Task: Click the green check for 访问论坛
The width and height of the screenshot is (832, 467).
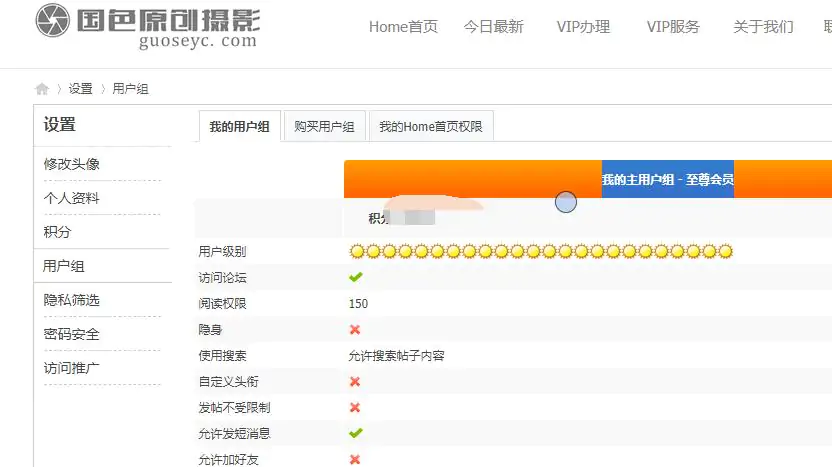Action: pos(356,277)
